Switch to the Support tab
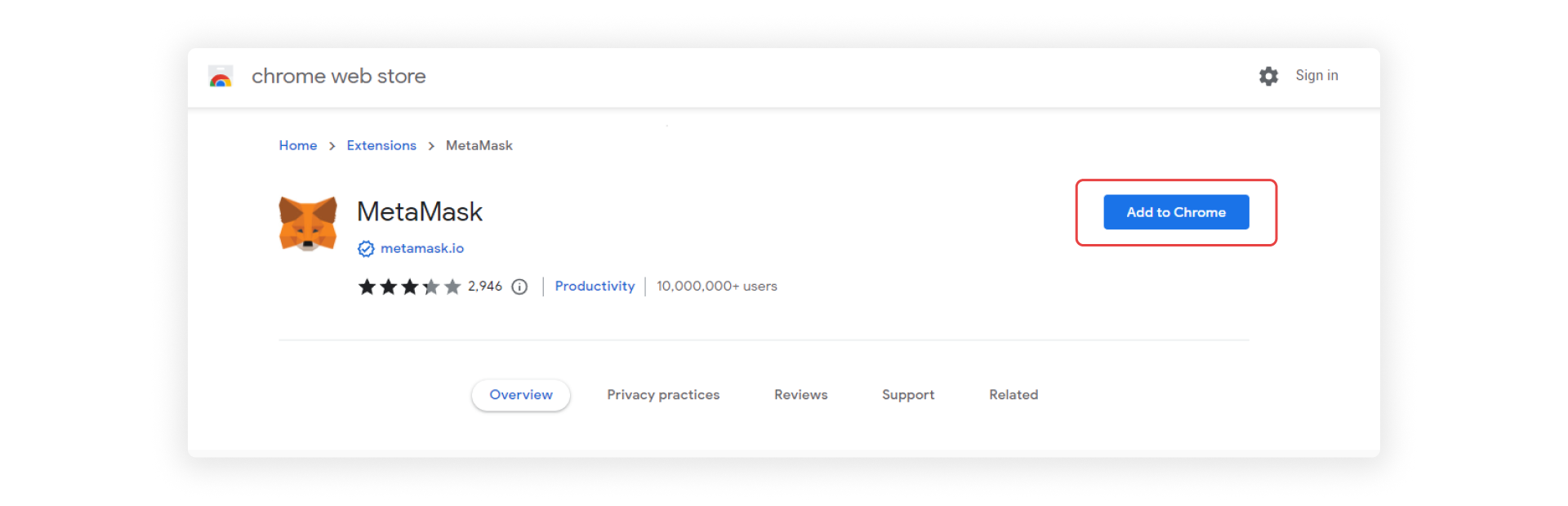 click(x=908, y=395)
